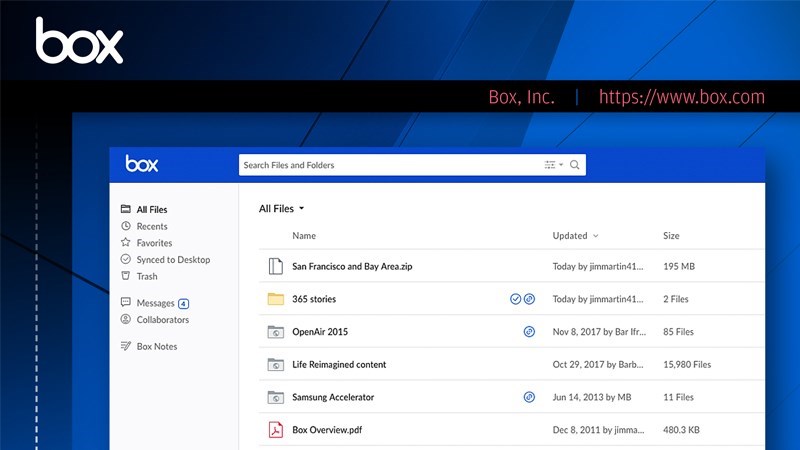Click the Messages count badge 4
The width and height of the screenshot is (800, 450).
184,304
